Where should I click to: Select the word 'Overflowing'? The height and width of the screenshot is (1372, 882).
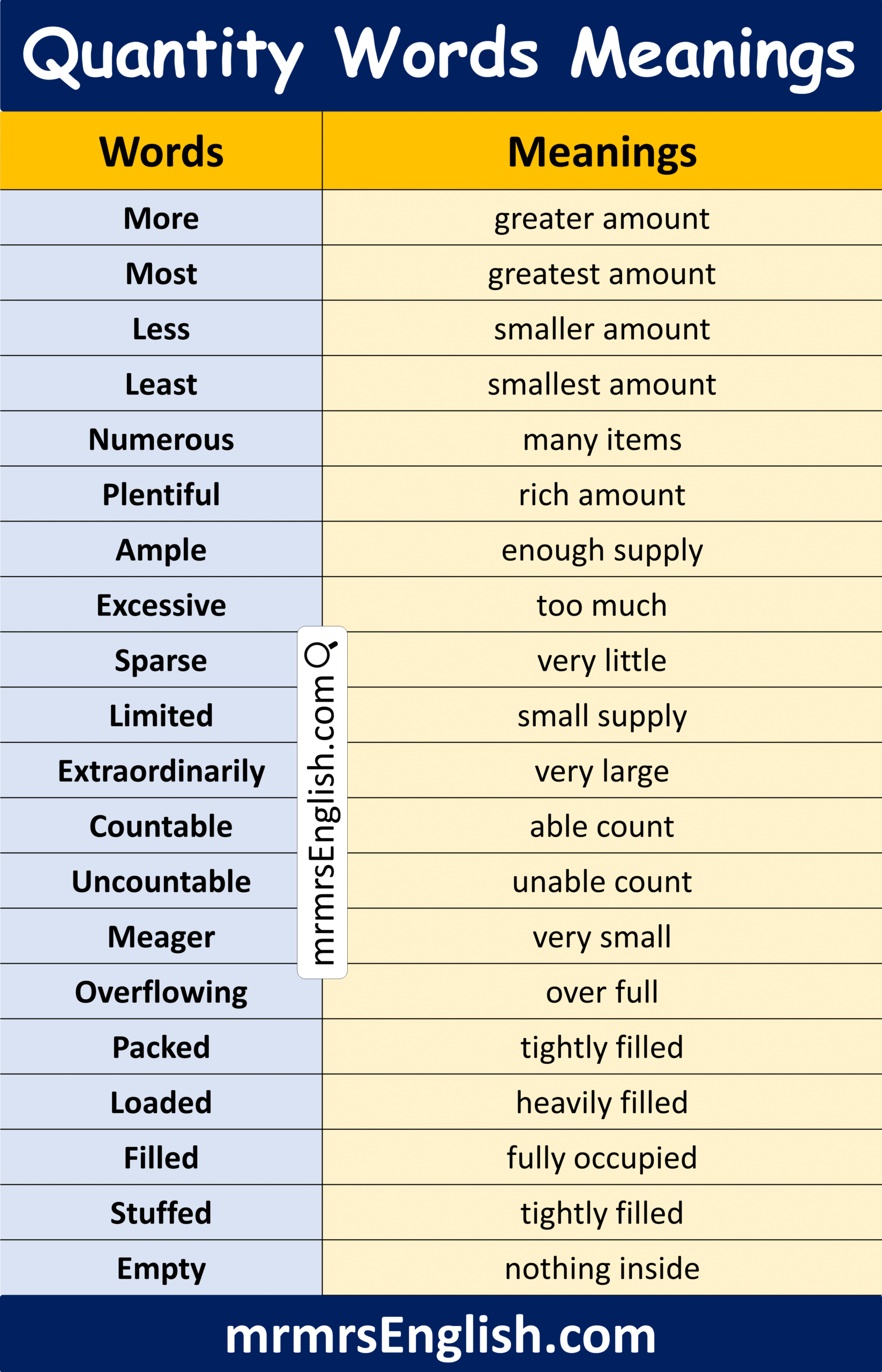(x=161, y=993)
